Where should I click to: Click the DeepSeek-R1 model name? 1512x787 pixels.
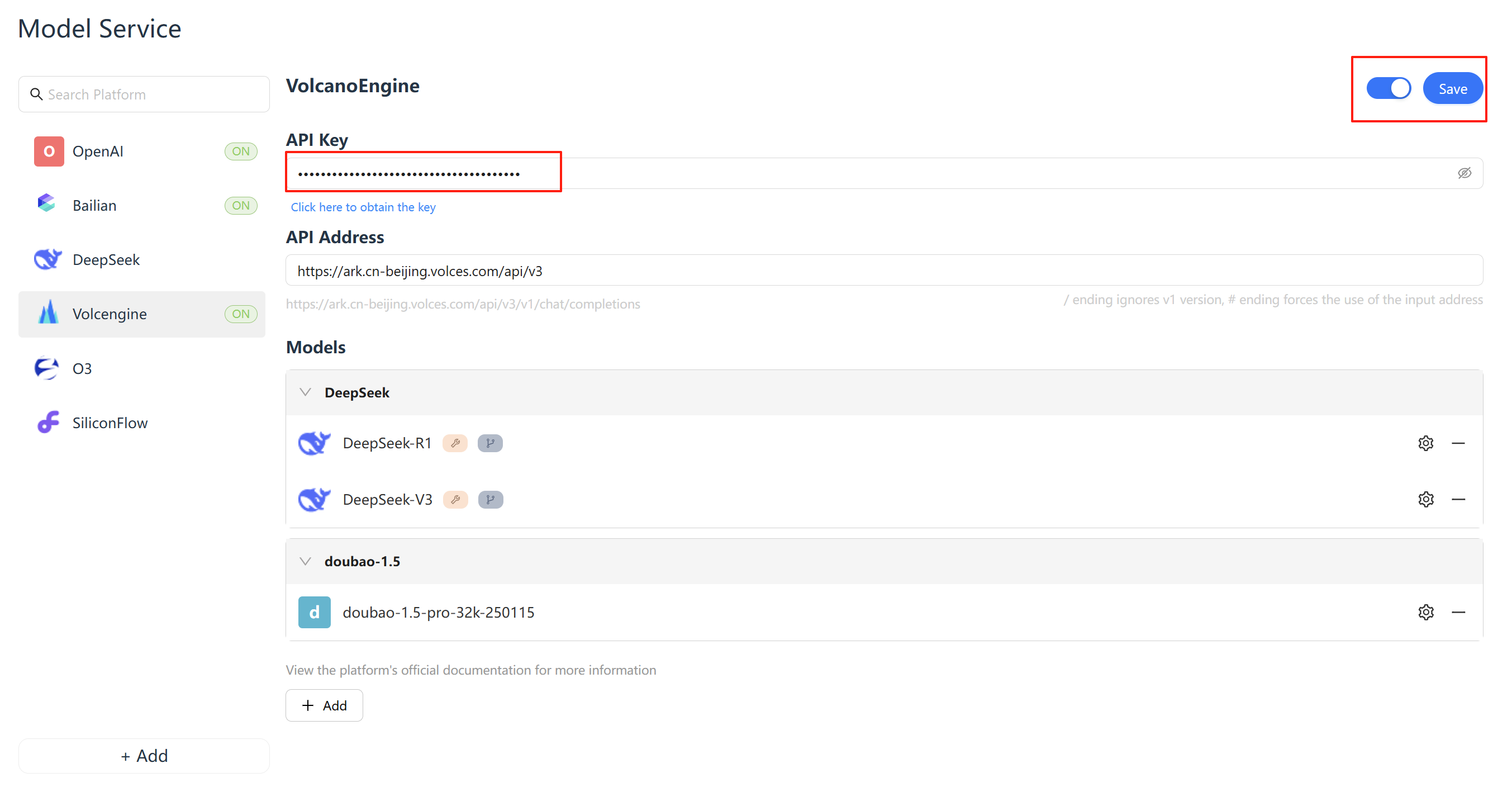[387, 443]
